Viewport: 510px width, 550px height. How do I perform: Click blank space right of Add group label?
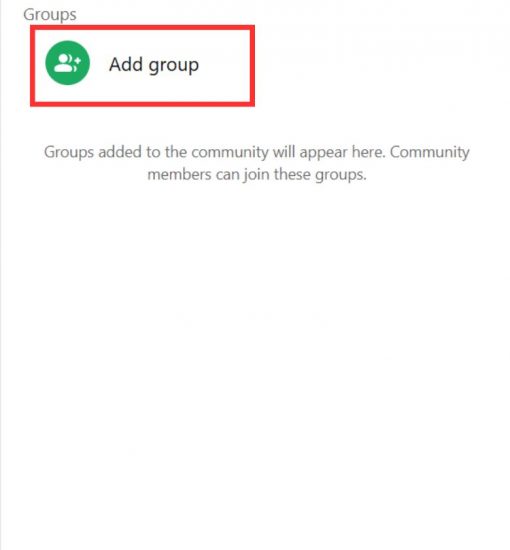(224, 66)
